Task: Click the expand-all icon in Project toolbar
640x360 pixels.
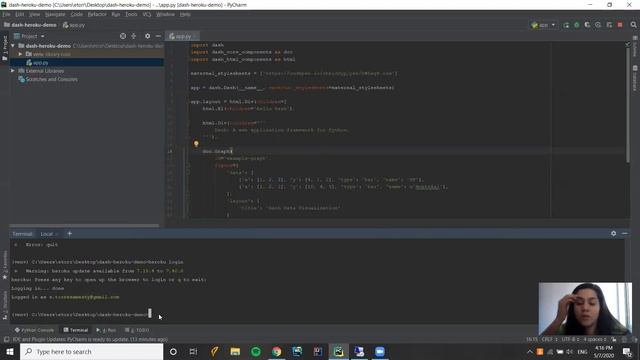Action: (133, 36)
